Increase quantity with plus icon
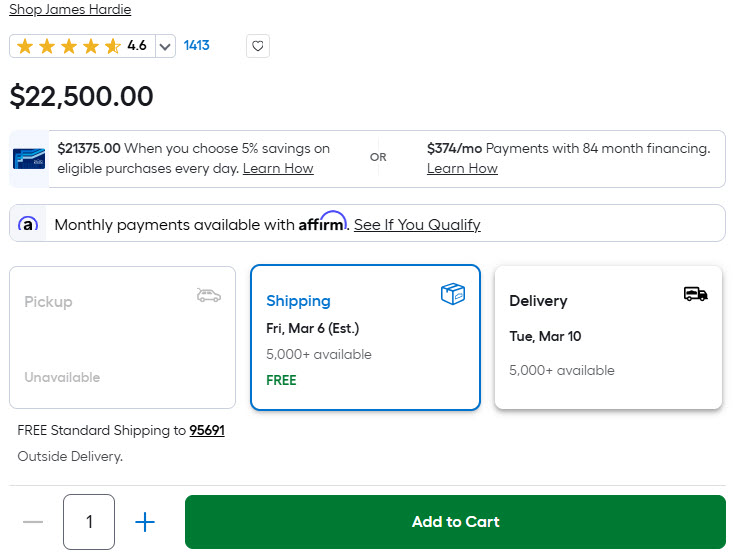The image size is (733, 557). click(x=145, y=522)
